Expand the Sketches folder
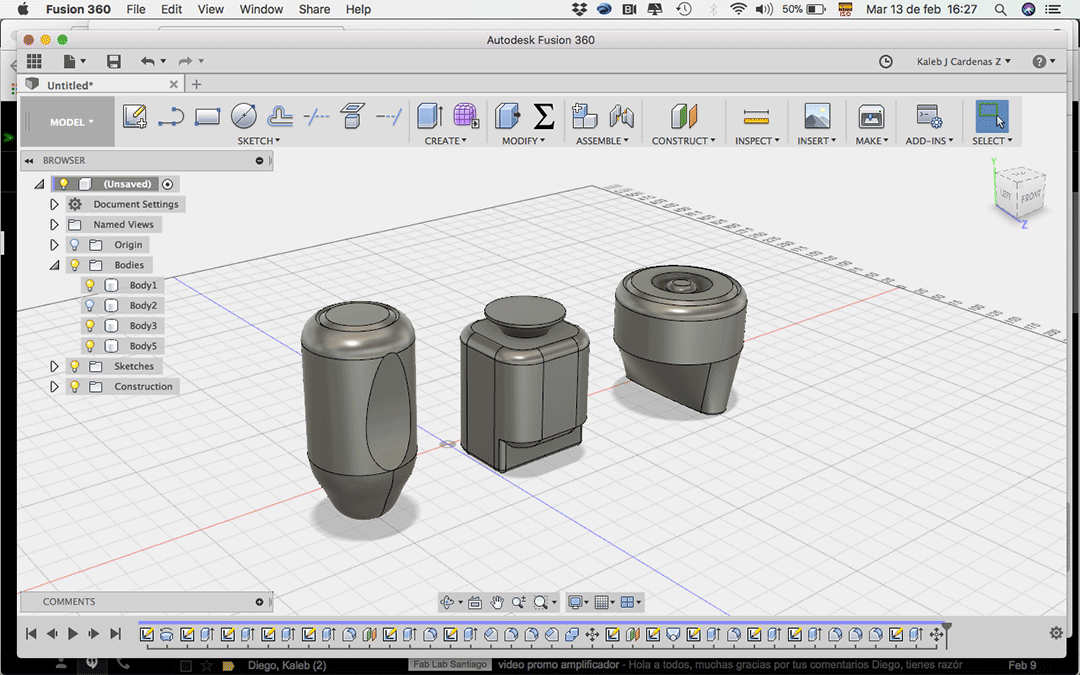 55,367
